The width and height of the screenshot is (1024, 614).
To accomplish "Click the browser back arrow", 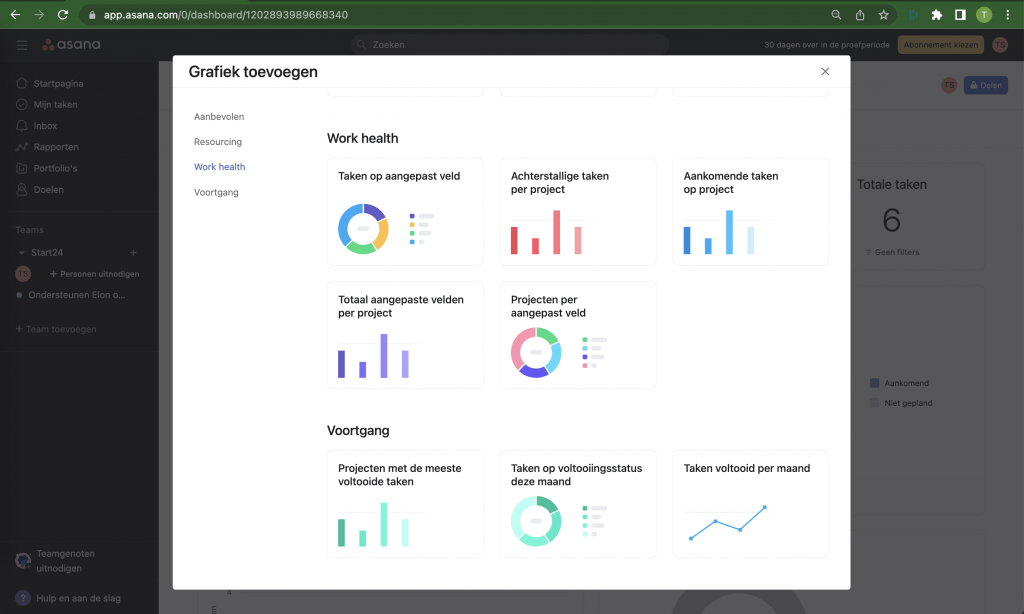I will point(15,15).
